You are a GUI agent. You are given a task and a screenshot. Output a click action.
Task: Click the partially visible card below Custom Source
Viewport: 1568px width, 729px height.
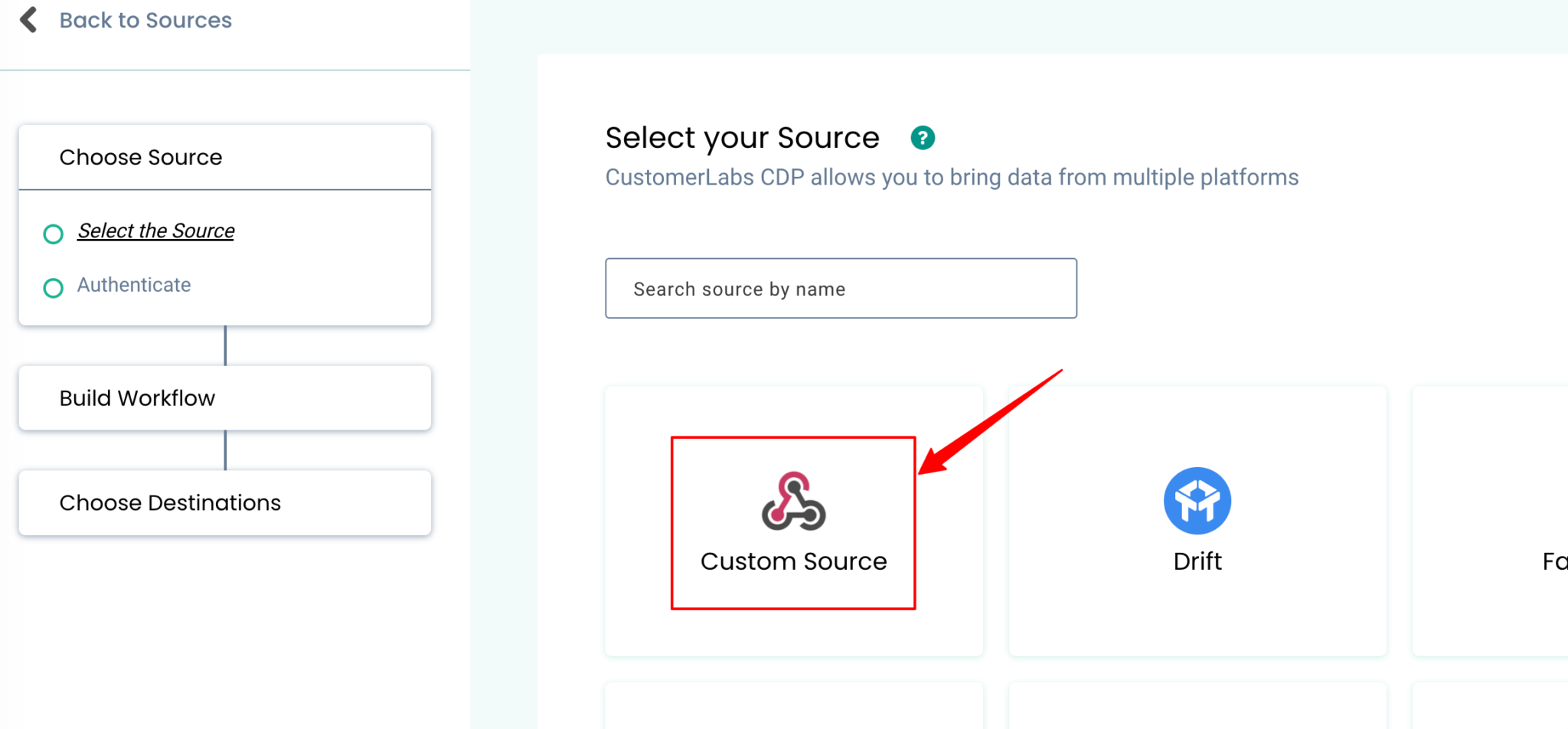794,706
